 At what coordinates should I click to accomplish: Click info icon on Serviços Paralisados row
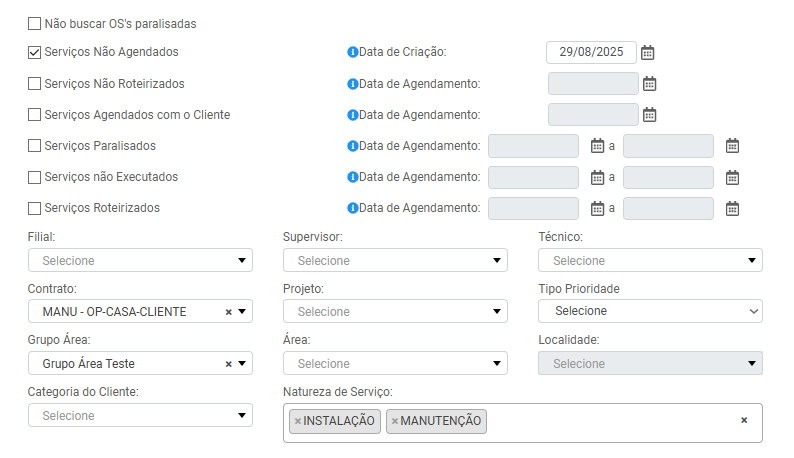tap(352, 146)
